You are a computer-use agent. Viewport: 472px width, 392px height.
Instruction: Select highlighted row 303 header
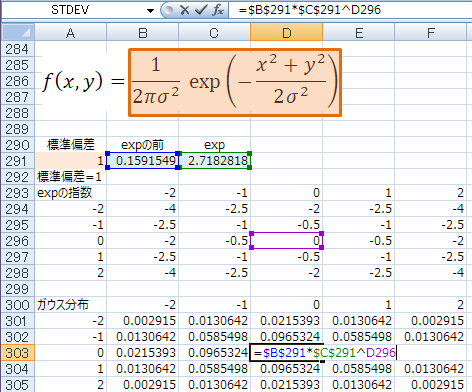coord(18,353)
